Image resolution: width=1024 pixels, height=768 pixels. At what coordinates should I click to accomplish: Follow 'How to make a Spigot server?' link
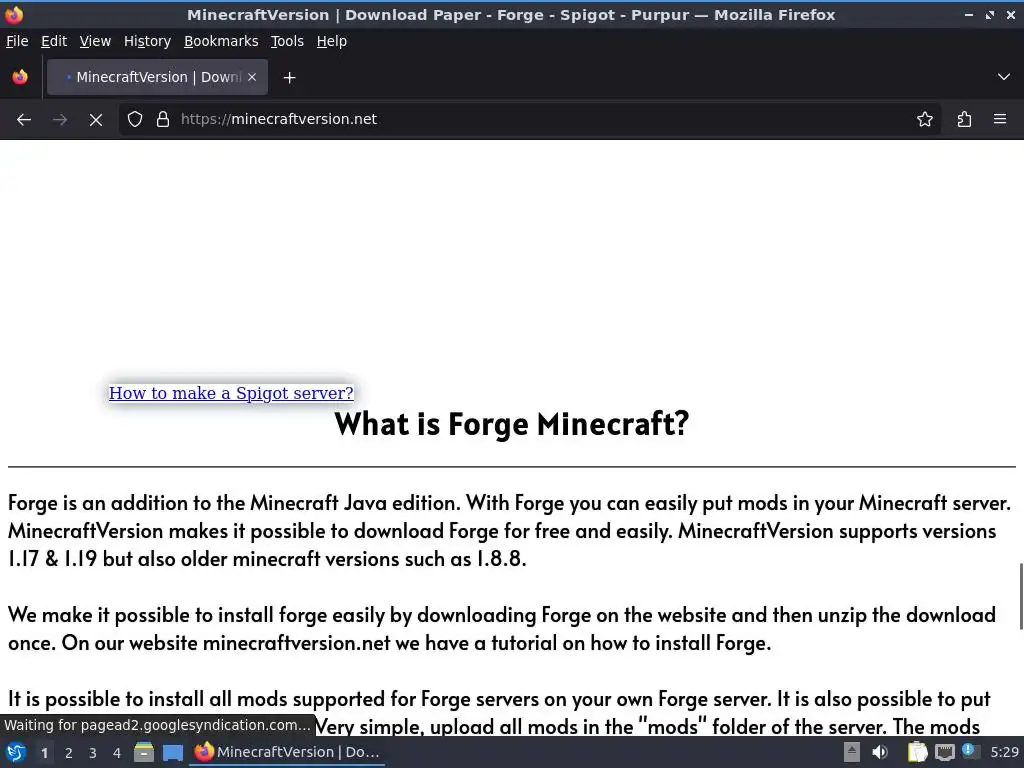(x=231, y=393)
